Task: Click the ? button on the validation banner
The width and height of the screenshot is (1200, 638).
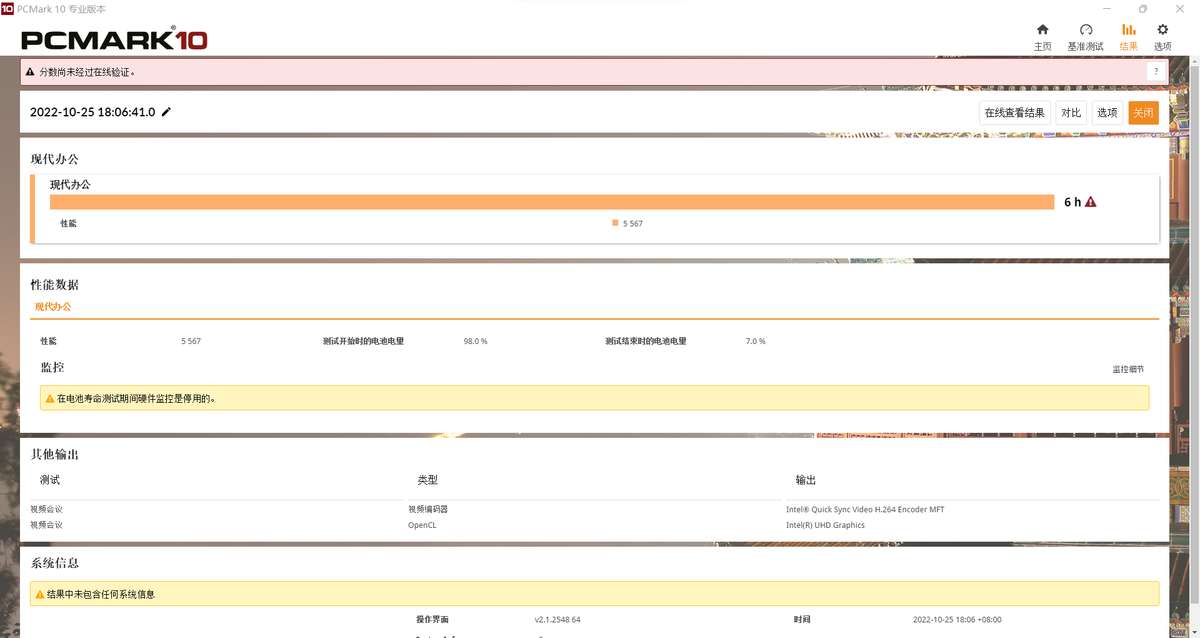Action: click(1156, 71)
